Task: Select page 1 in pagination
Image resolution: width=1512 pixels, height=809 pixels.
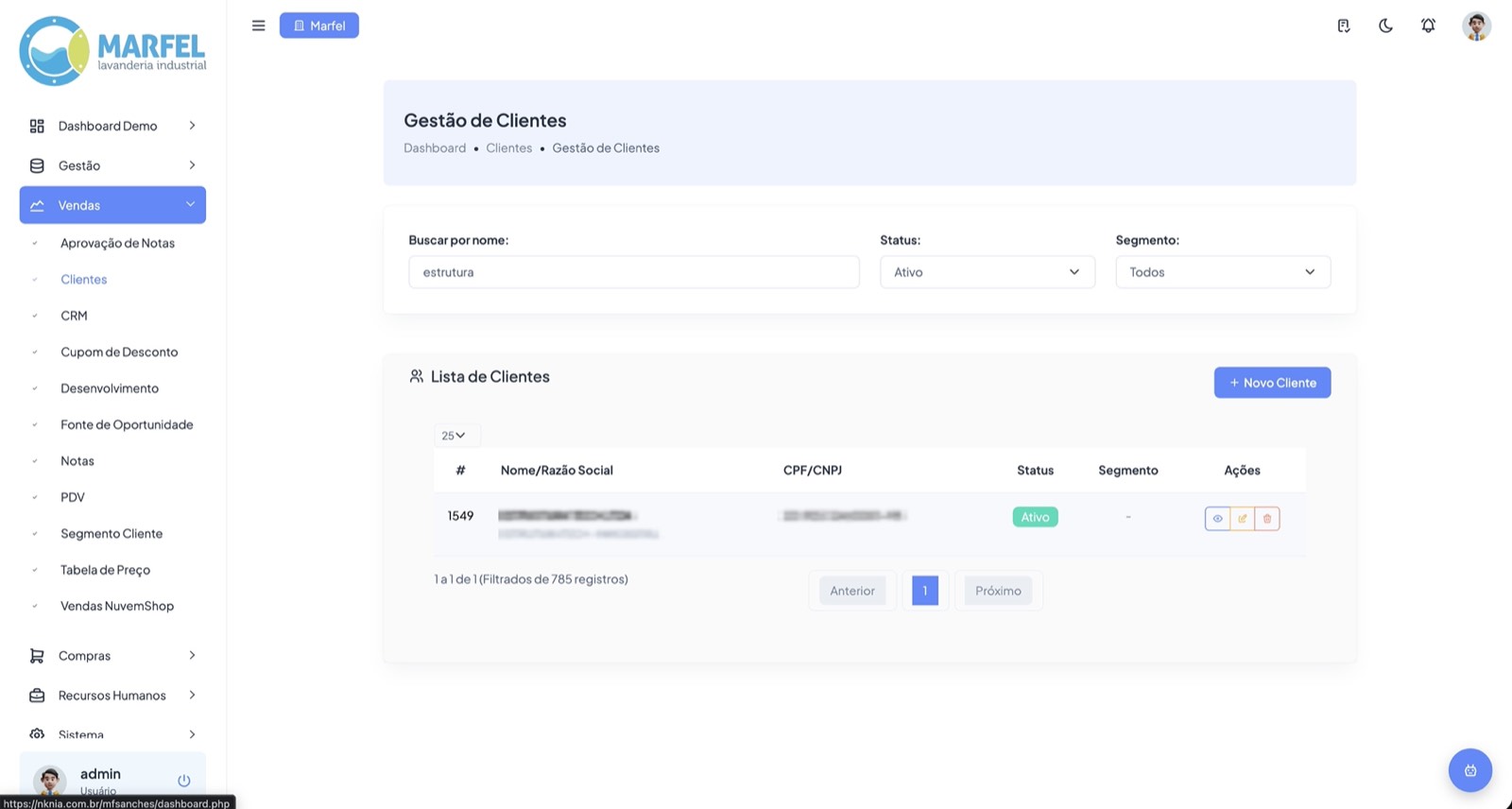Action: pos(925,591)
